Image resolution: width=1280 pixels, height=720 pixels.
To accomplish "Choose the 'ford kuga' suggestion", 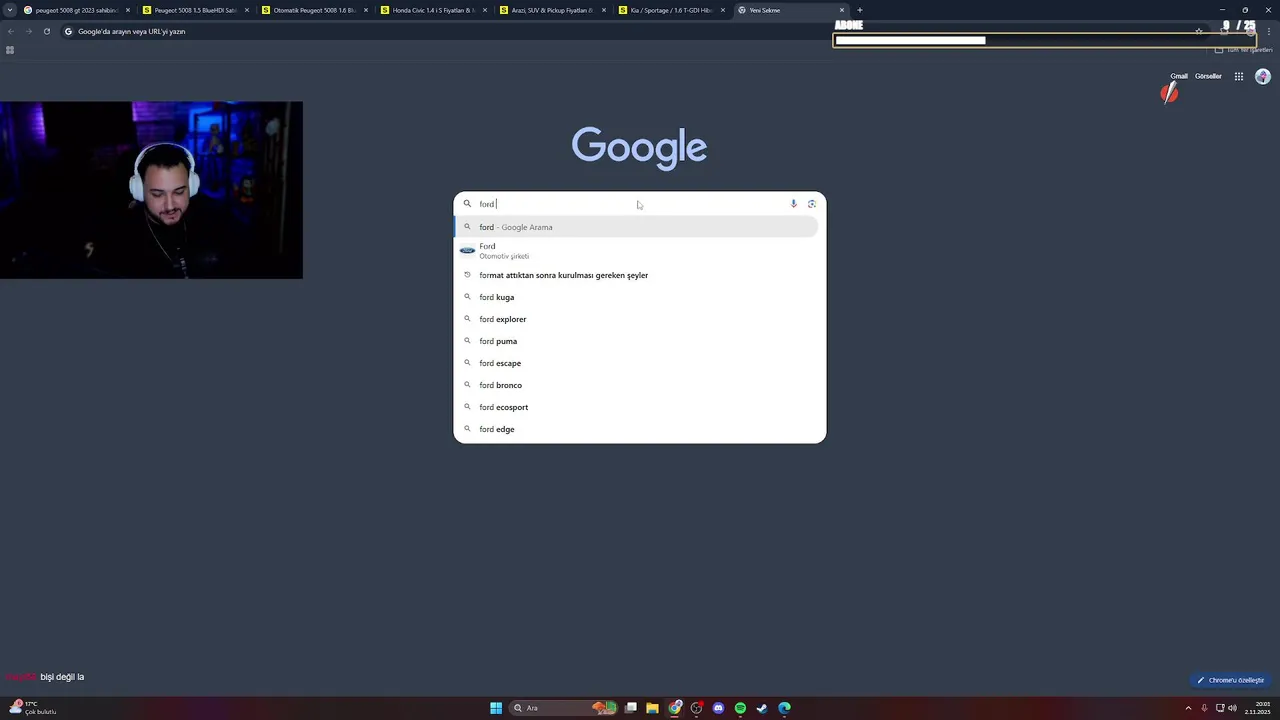I will 637,297.
